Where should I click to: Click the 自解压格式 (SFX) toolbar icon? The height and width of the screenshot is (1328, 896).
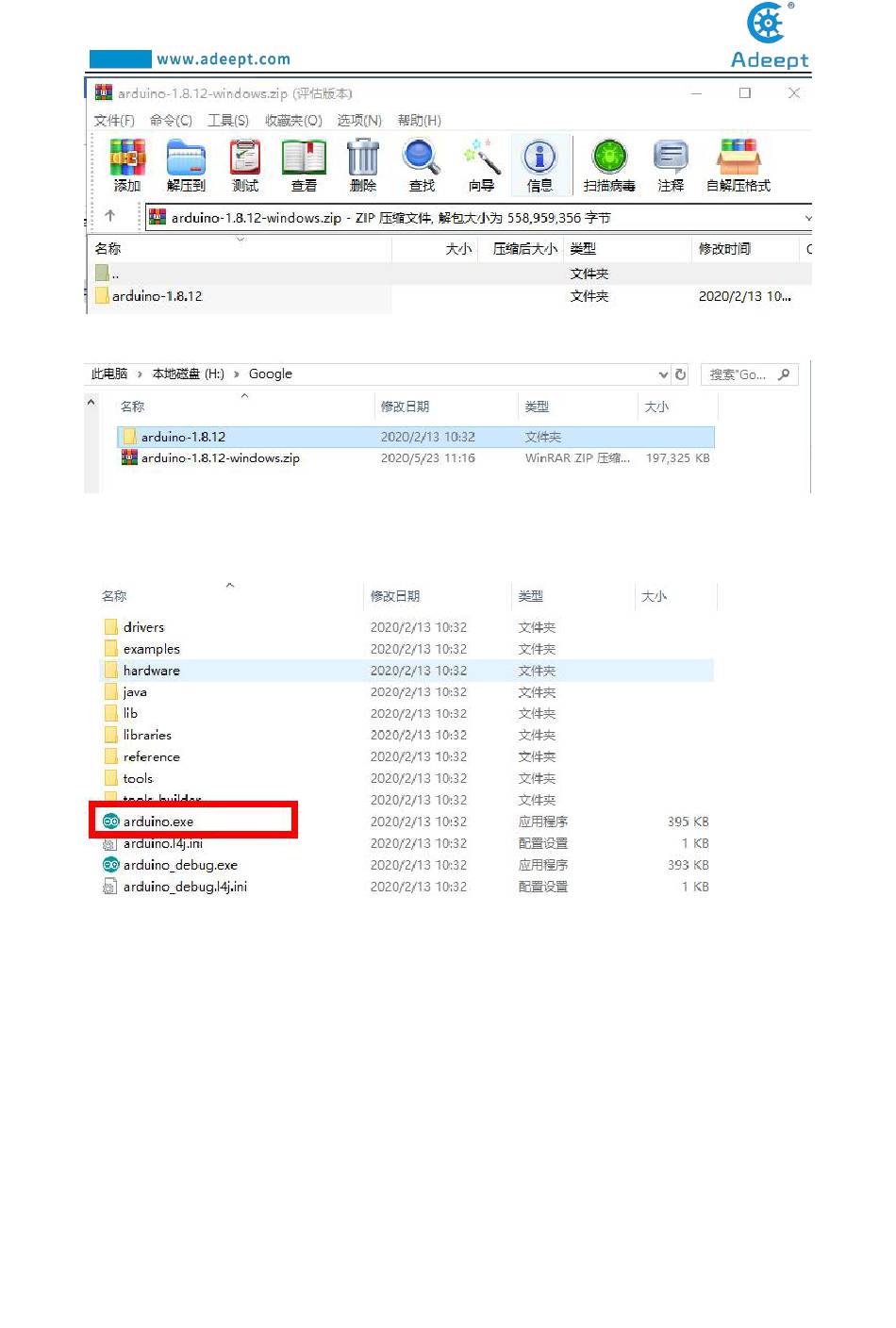(738, 157)
